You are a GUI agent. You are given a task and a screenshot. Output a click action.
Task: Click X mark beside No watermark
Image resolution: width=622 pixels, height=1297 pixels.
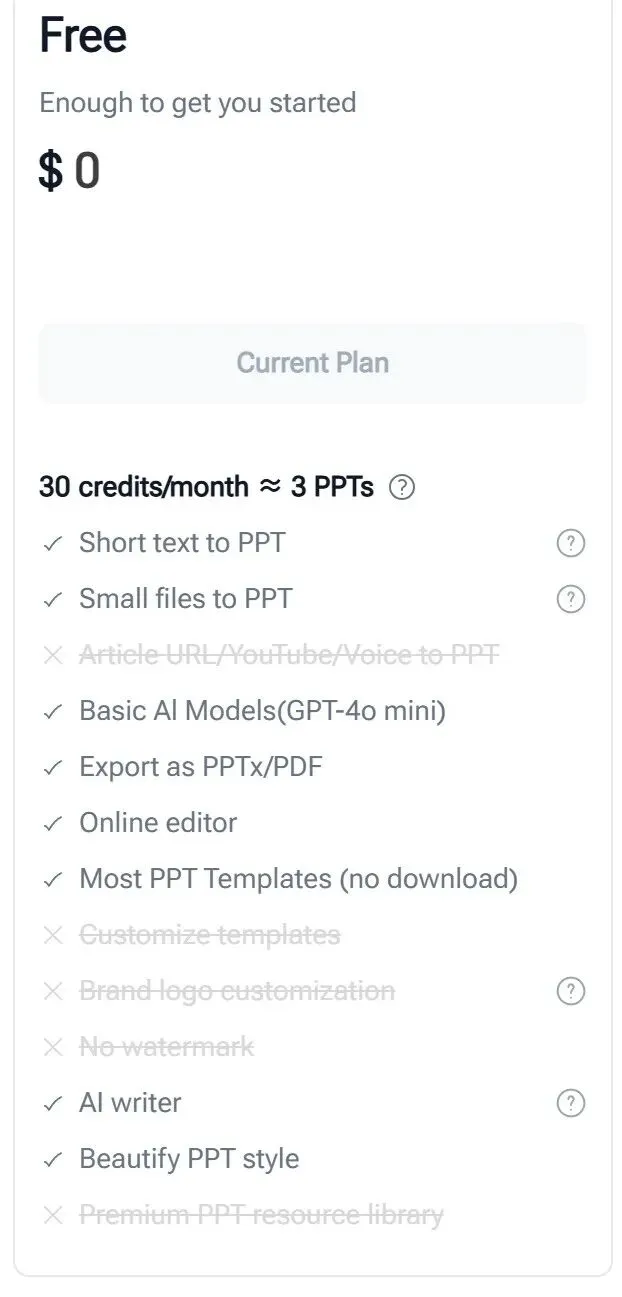[x=53, y=1048]
